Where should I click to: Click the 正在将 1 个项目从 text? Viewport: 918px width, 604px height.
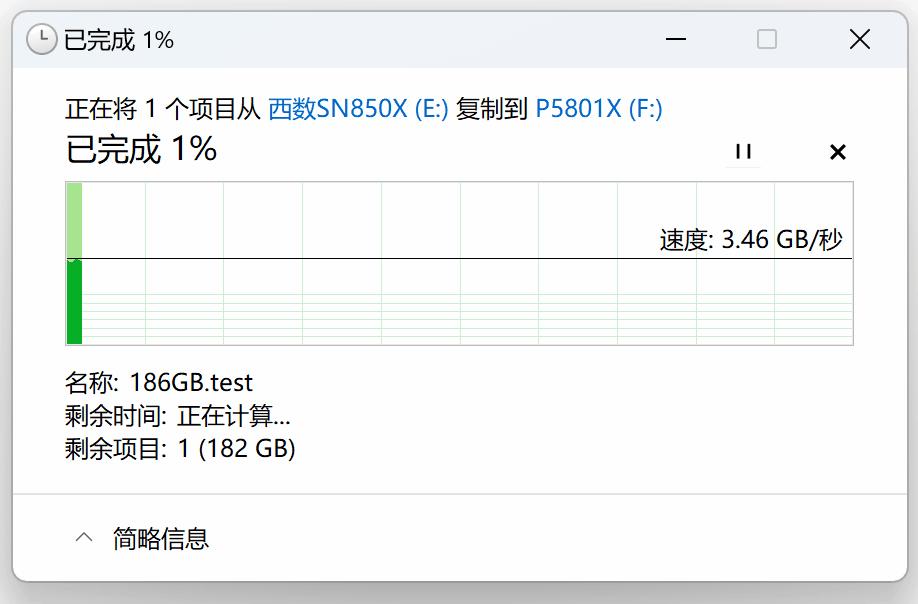coord(163,109)
